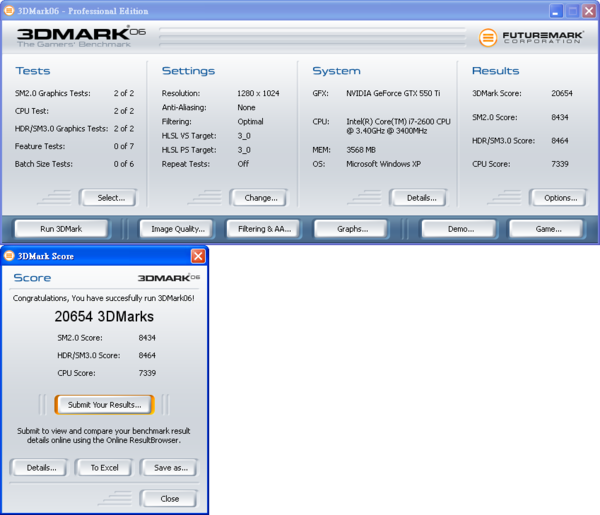Open Details... in the 3DMark Score dialog

tap(39, 468)
